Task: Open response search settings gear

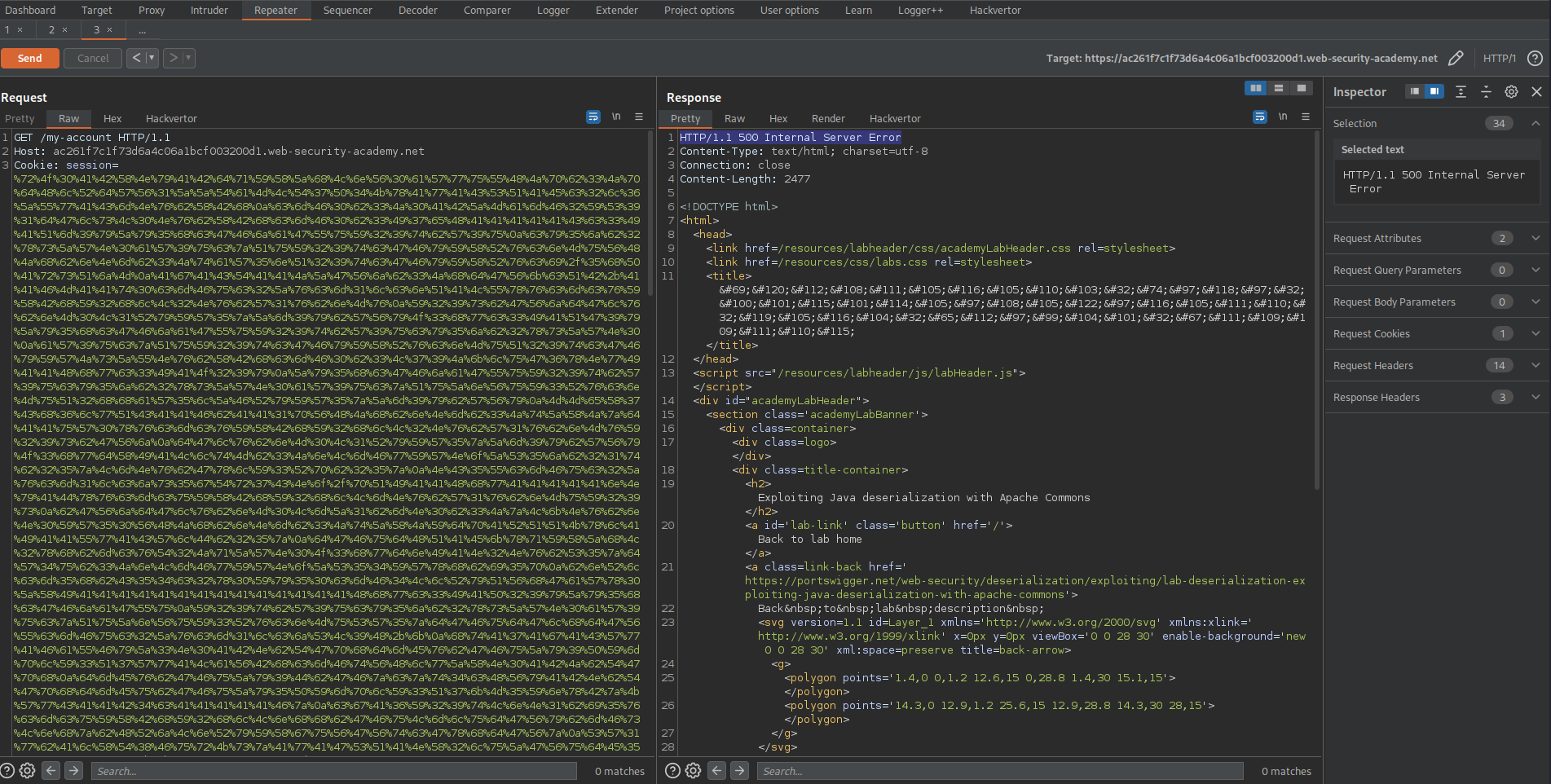Action: coord(693,770)
